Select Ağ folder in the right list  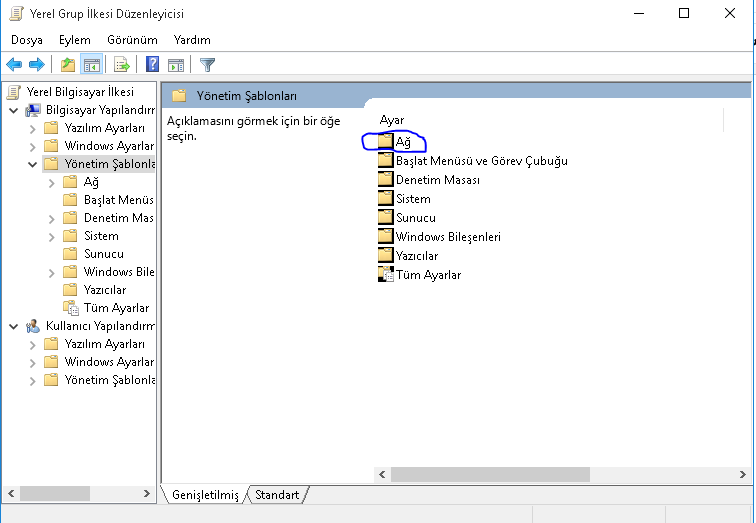click(403, 142)
